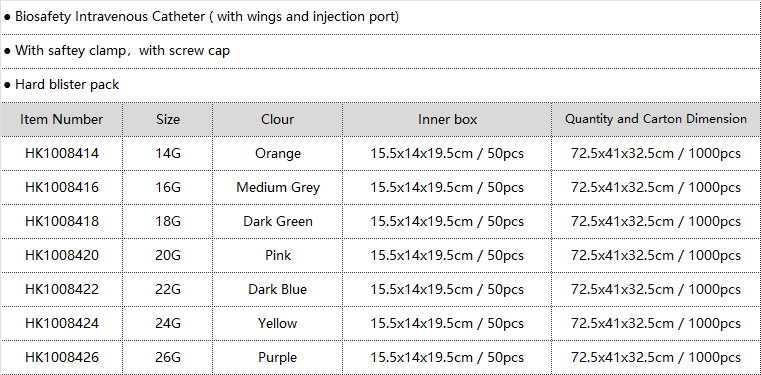Click the Inner box column header
The height and width of the screenshot is (375, 761).
447,119
